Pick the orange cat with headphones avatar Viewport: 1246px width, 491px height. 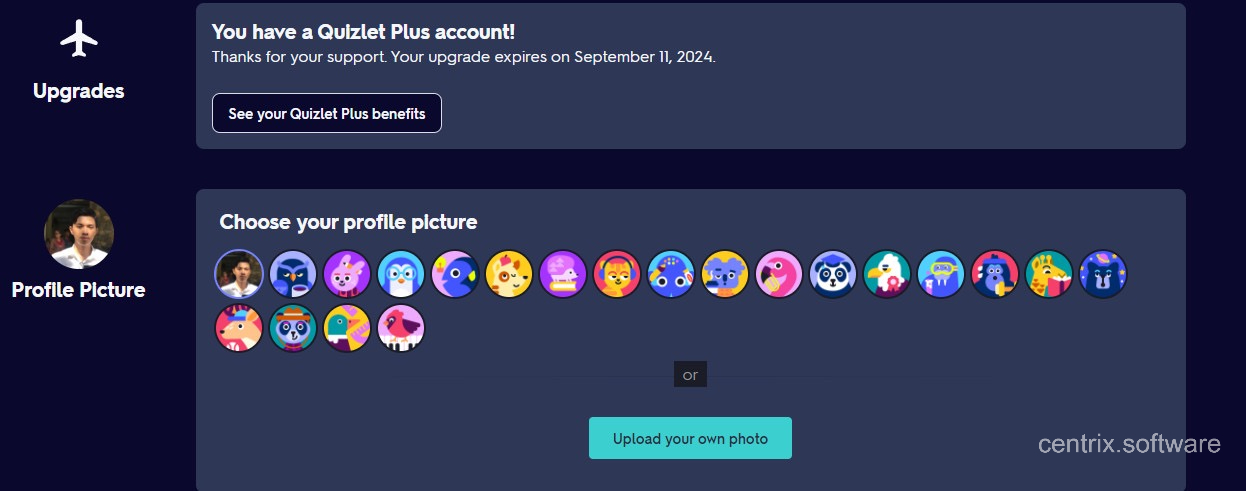[617, 274]
